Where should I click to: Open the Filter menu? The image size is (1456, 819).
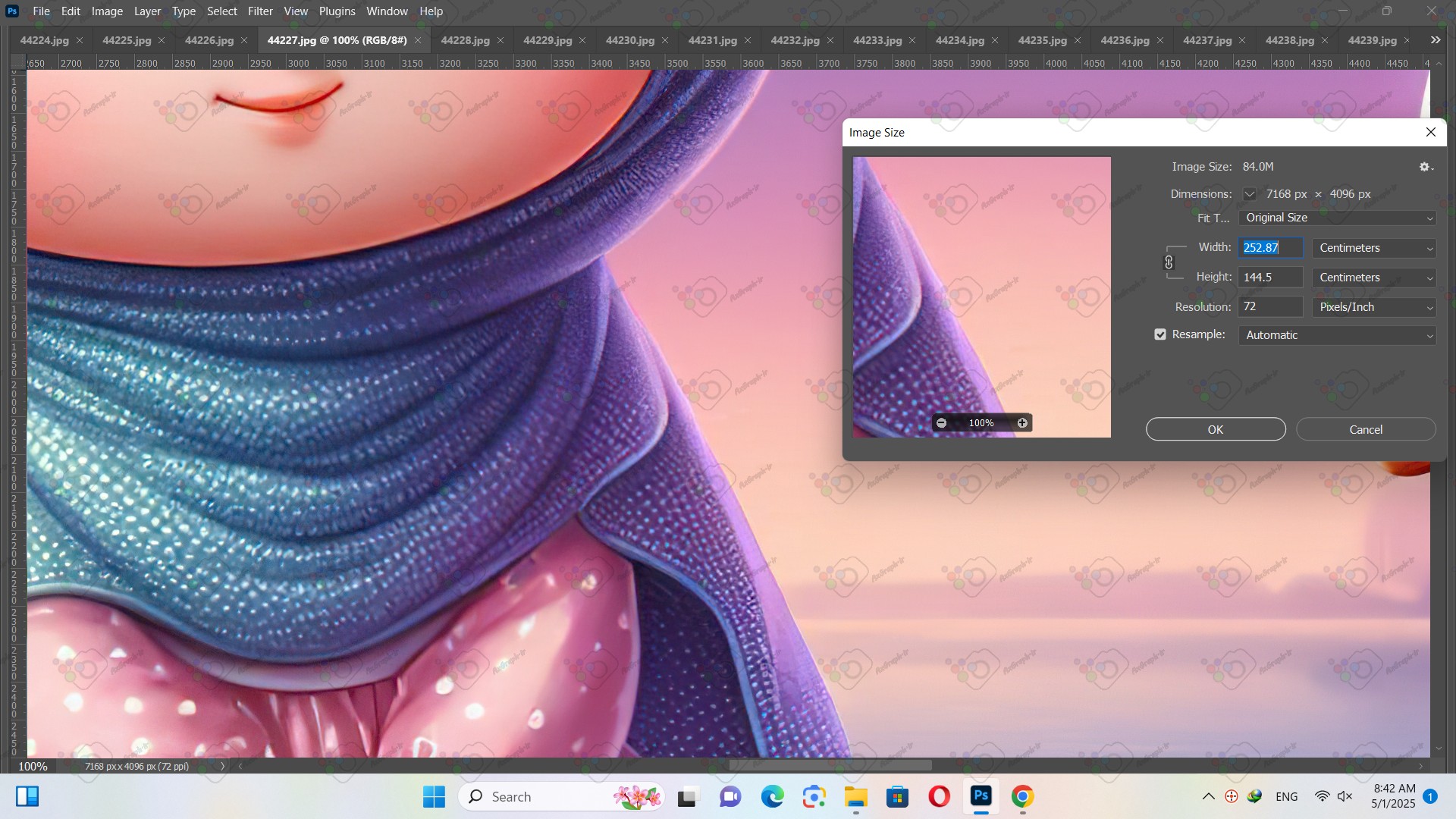point(260,11)
